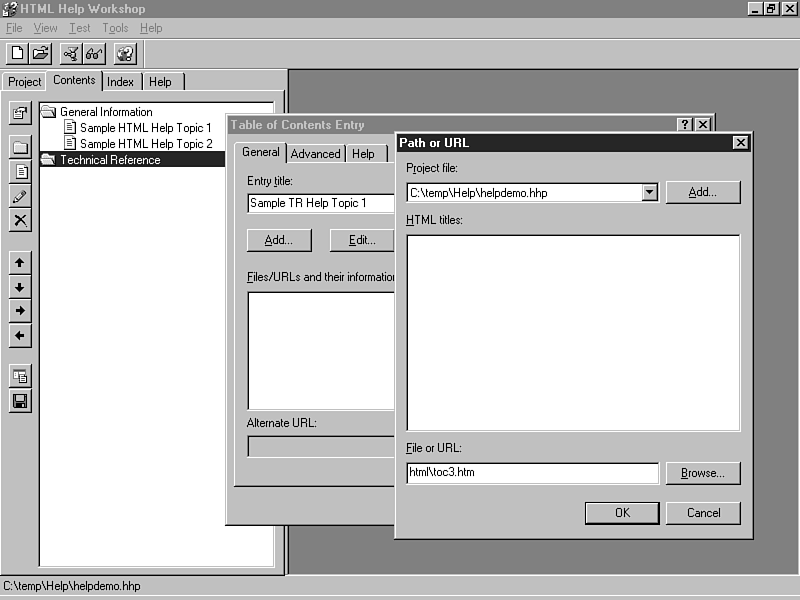The height and width of the screenshot is (600, 800).
Task: Click the Open file toolbar icon
Action: pyautogui.click(x=40, y=54)
